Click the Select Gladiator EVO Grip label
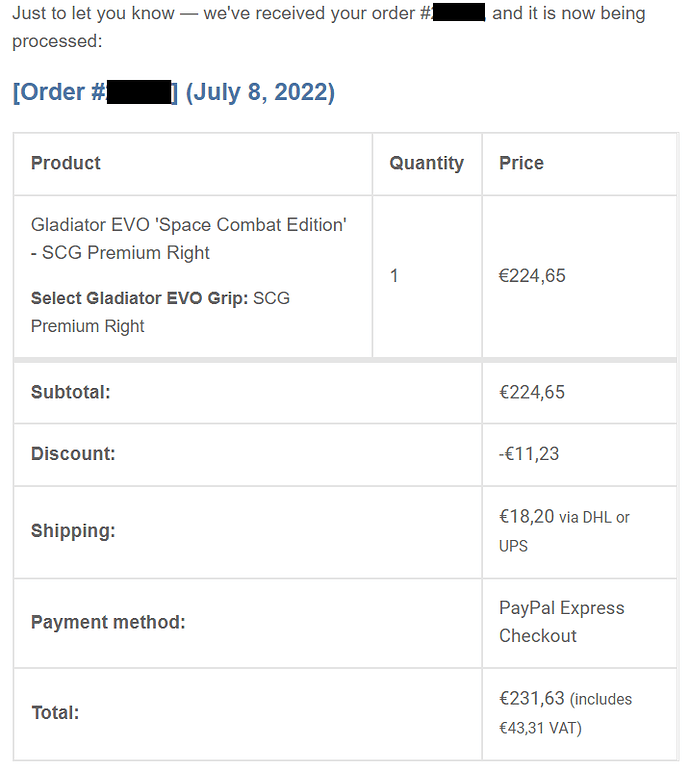The width and height of the screenshot is (690, 770). tap(139, 298)
